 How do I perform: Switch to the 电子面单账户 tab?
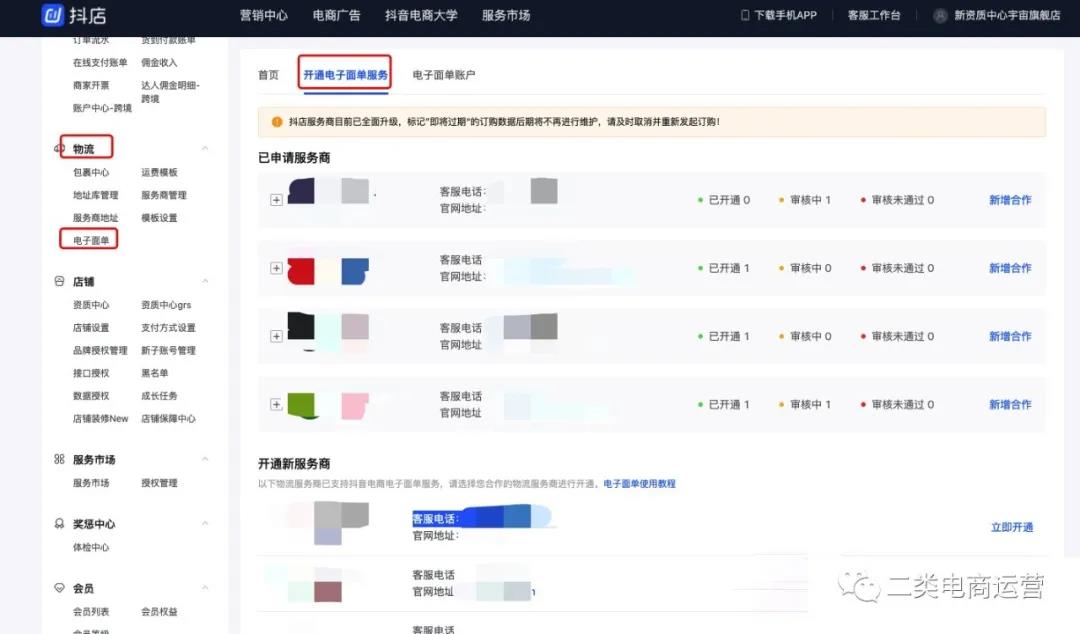(x=443, y=75)
